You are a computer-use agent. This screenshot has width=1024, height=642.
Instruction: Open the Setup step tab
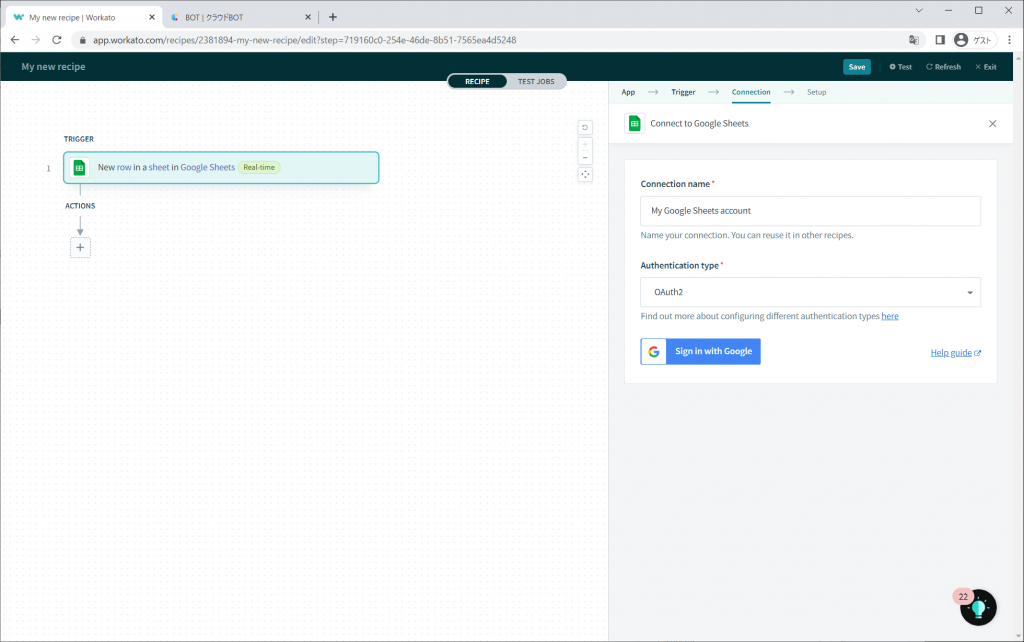coord(816,92)
